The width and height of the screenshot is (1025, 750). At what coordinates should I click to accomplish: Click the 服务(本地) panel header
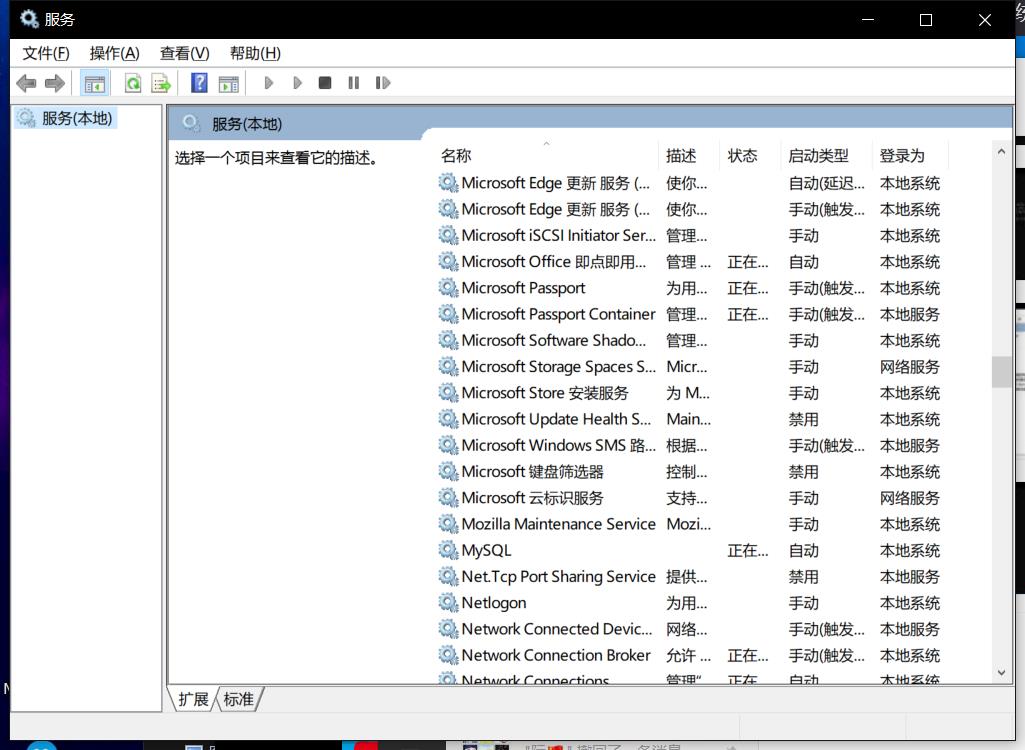click(x=246, y=124)
